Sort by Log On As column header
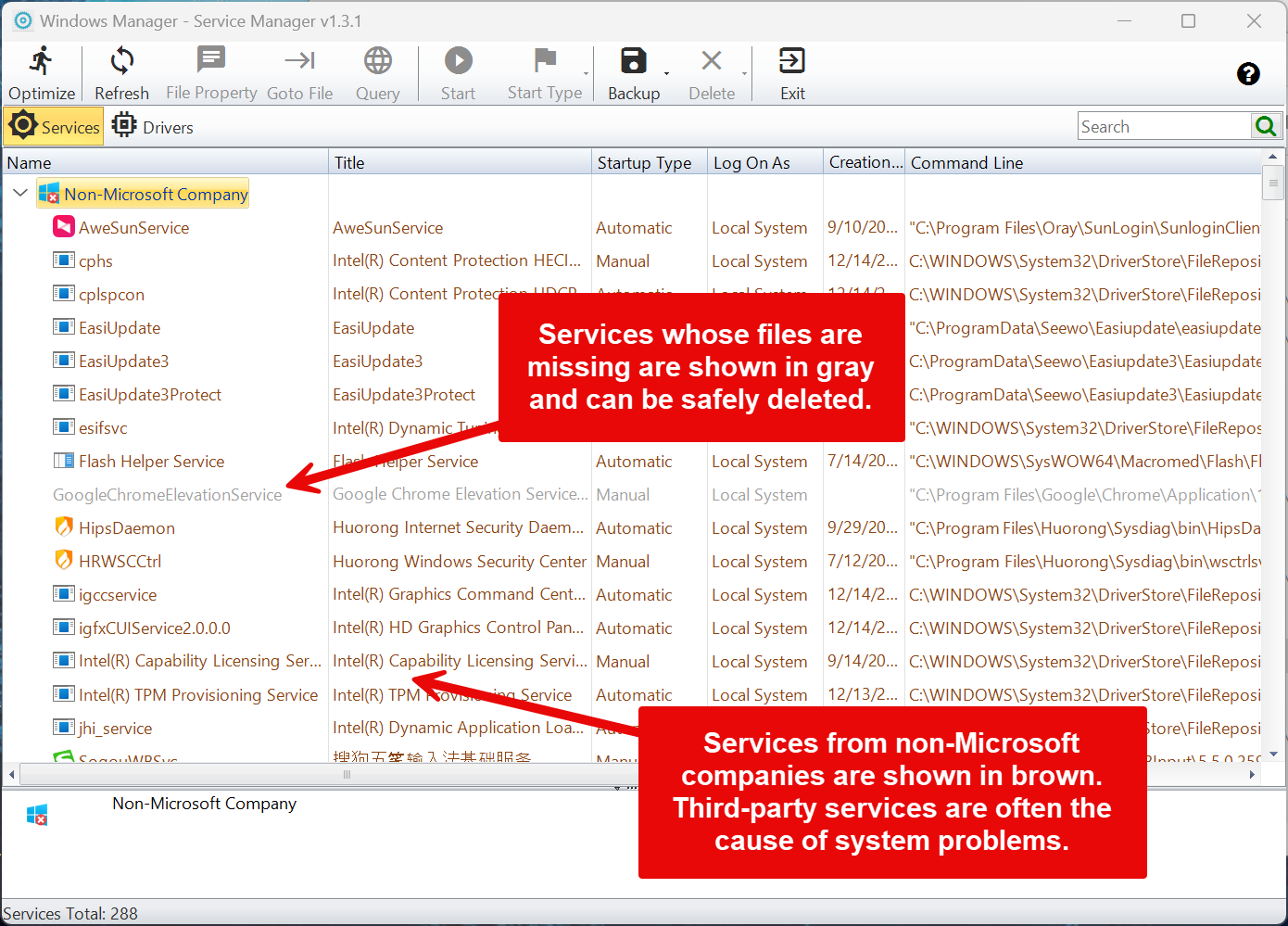Image resolution: width=1288 pixels, height=926 pixels. pos(765,162)
